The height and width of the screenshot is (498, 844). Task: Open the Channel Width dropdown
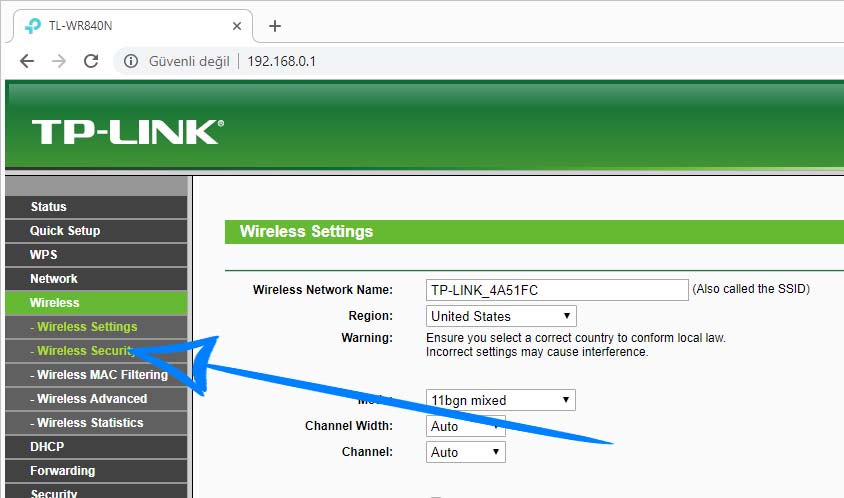click(466, 426)
